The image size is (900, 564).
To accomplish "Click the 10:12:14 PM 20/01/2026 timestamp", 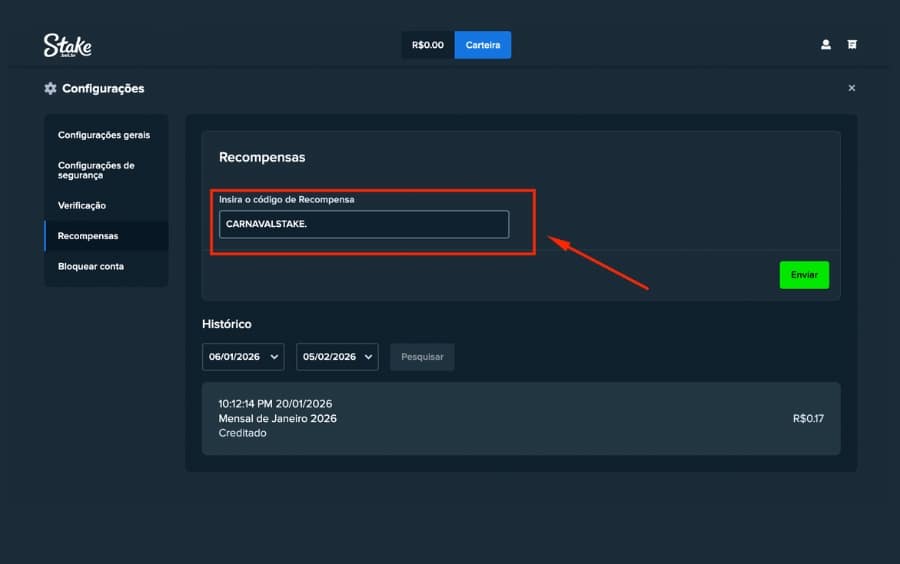I will 275,404.
